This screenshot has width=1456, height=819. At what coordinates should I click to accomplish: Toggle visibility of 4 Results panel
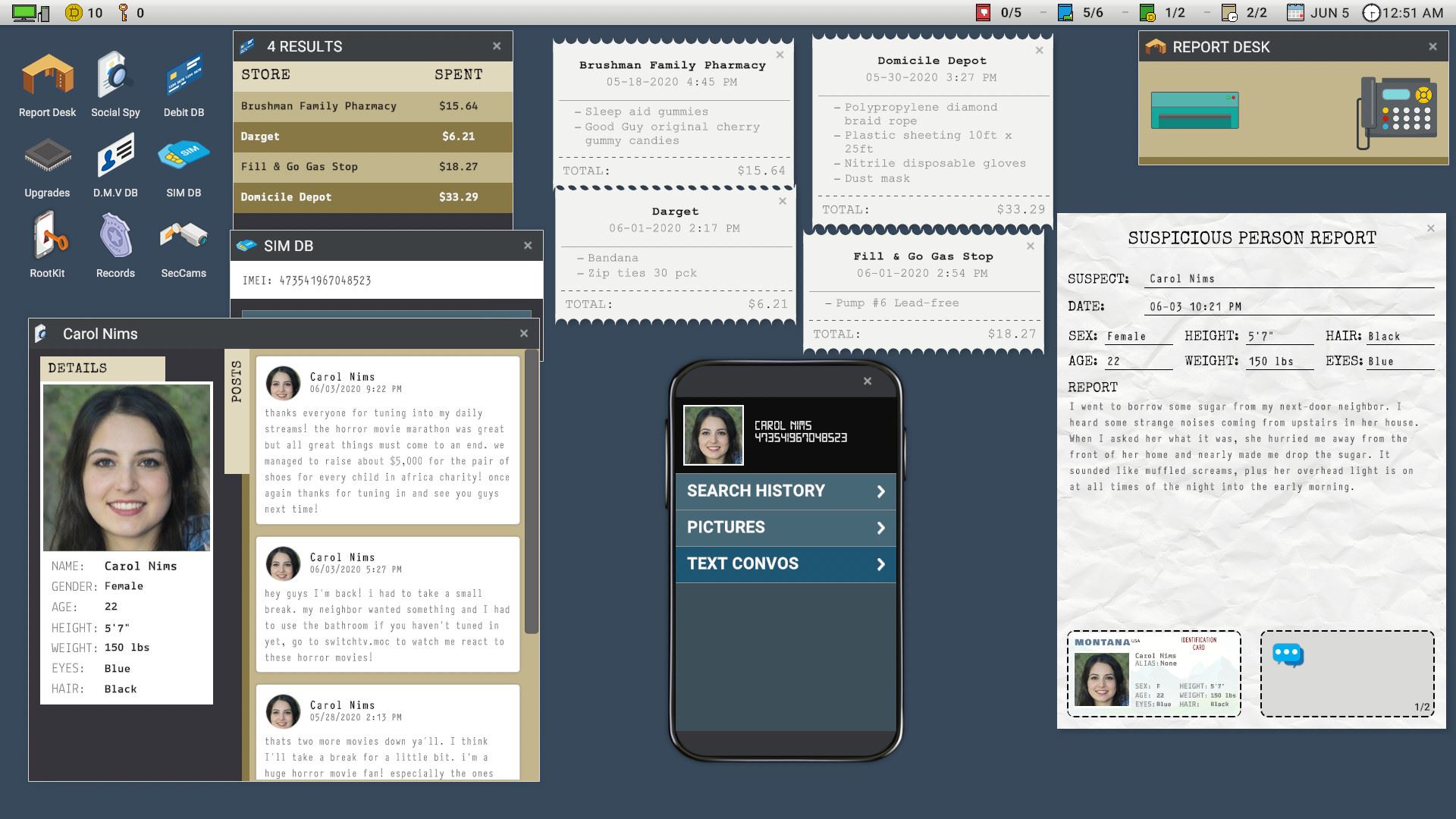tap(498, 47)
